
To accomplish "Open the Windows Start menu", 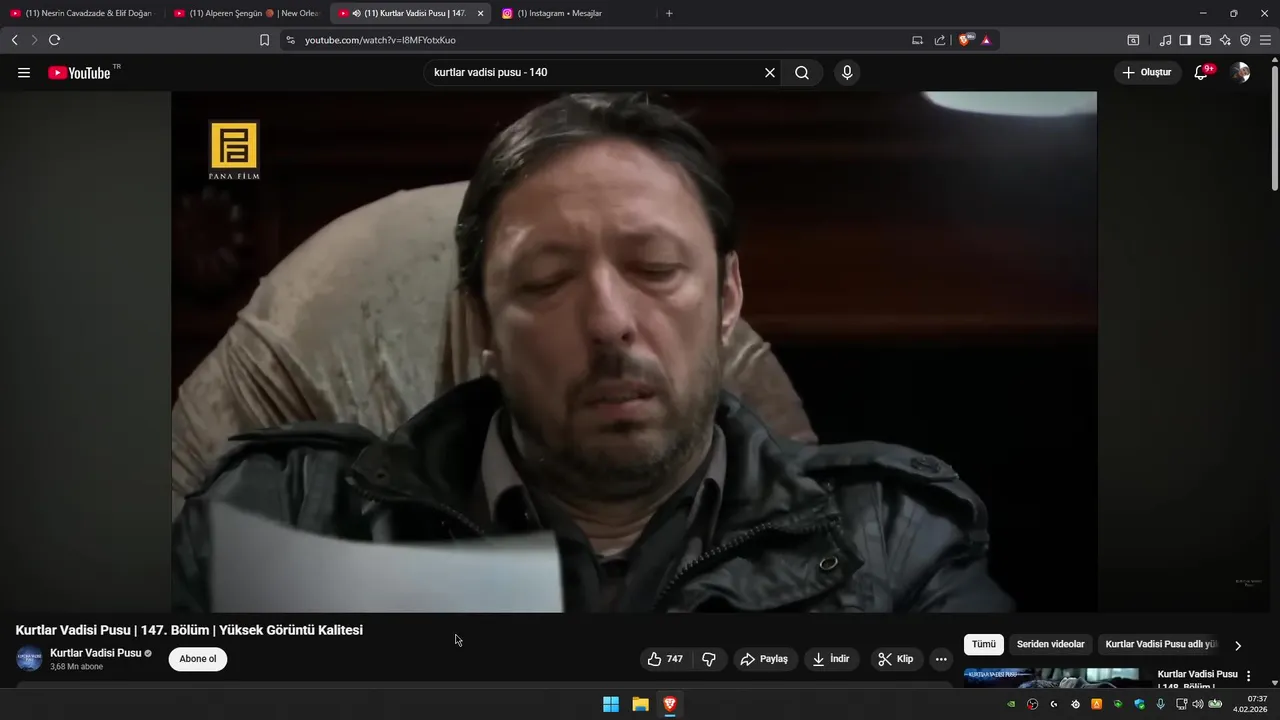I will [x=610, y=704].
